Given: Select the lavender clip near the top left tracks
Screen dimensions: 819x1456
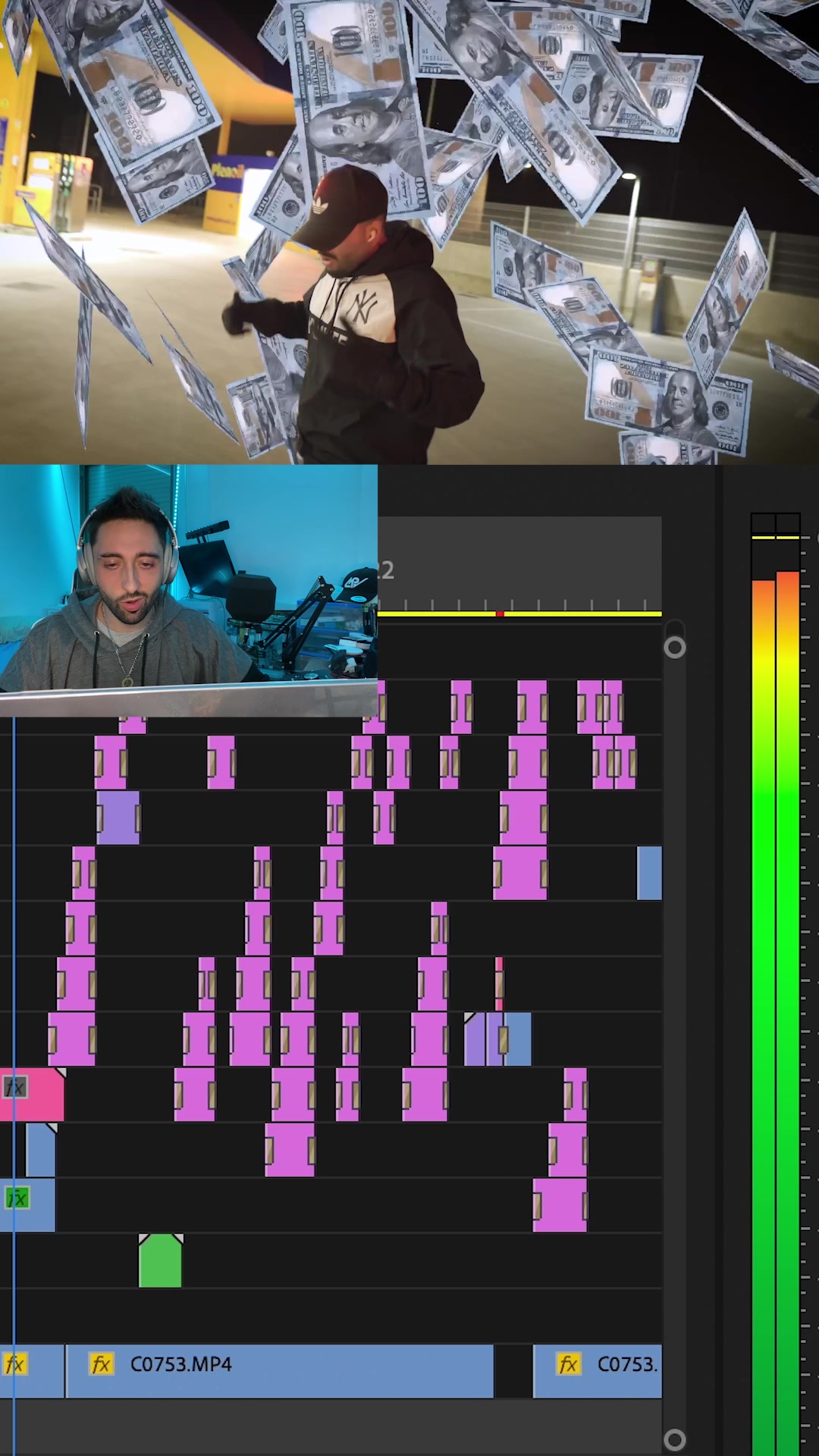Looking at the screenshot, I should 118,817.
